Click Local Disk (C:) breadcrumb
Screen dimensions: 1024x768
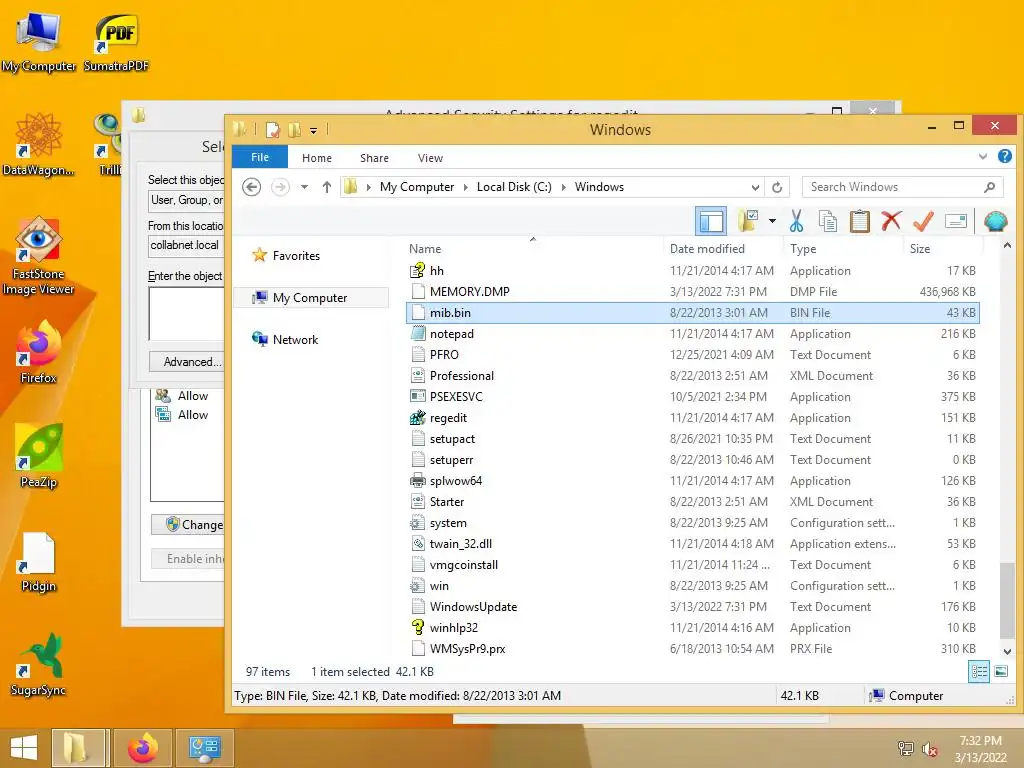coord(514,187)
